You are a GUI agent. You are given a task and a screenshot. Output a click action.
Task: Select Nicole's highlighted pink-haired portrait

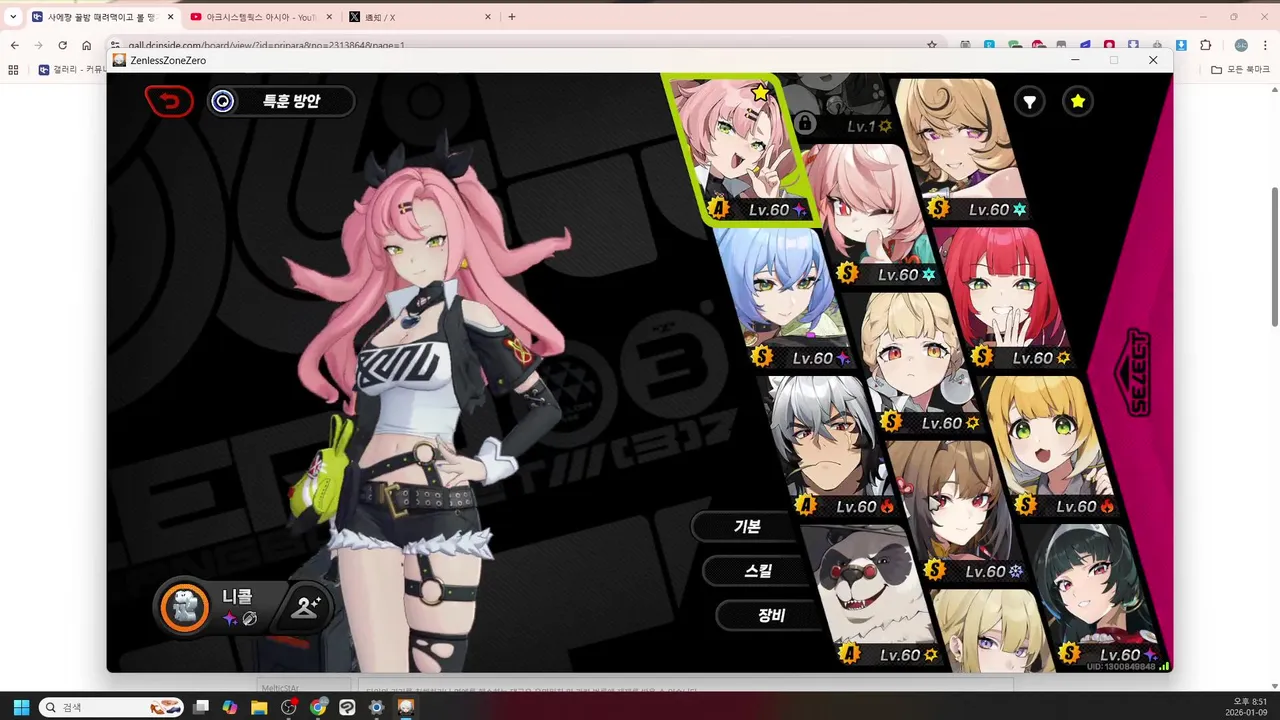742,150
